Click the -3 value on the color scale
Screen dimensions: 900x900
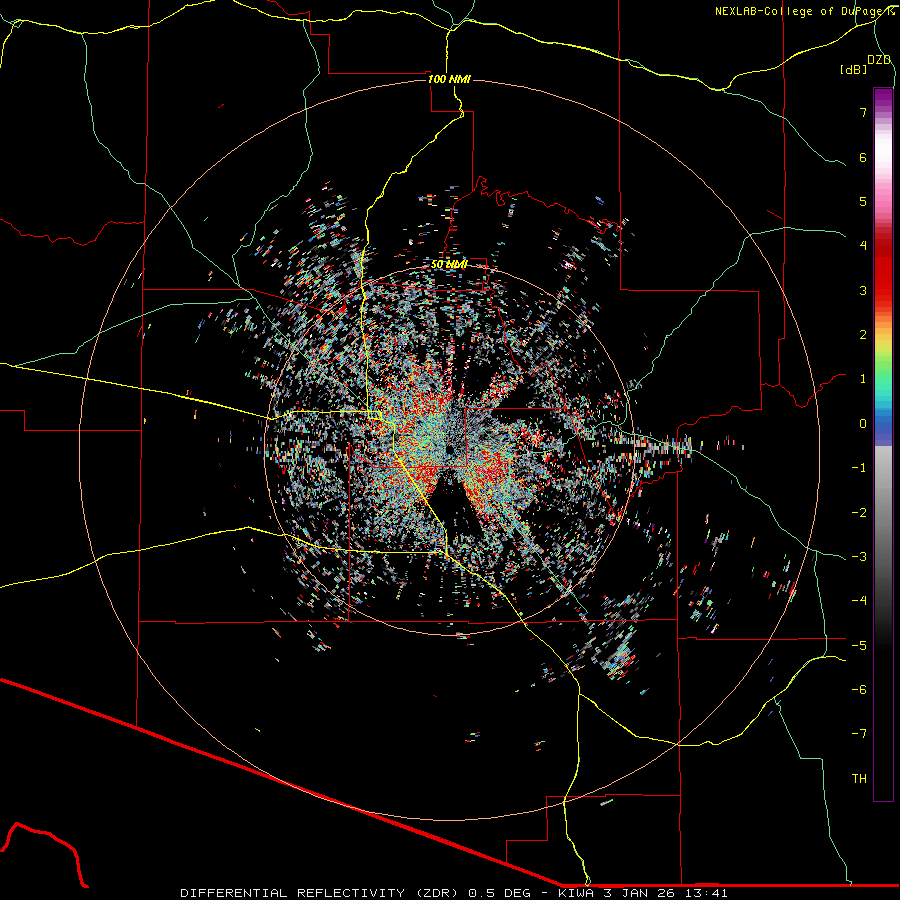click(859, 557)
